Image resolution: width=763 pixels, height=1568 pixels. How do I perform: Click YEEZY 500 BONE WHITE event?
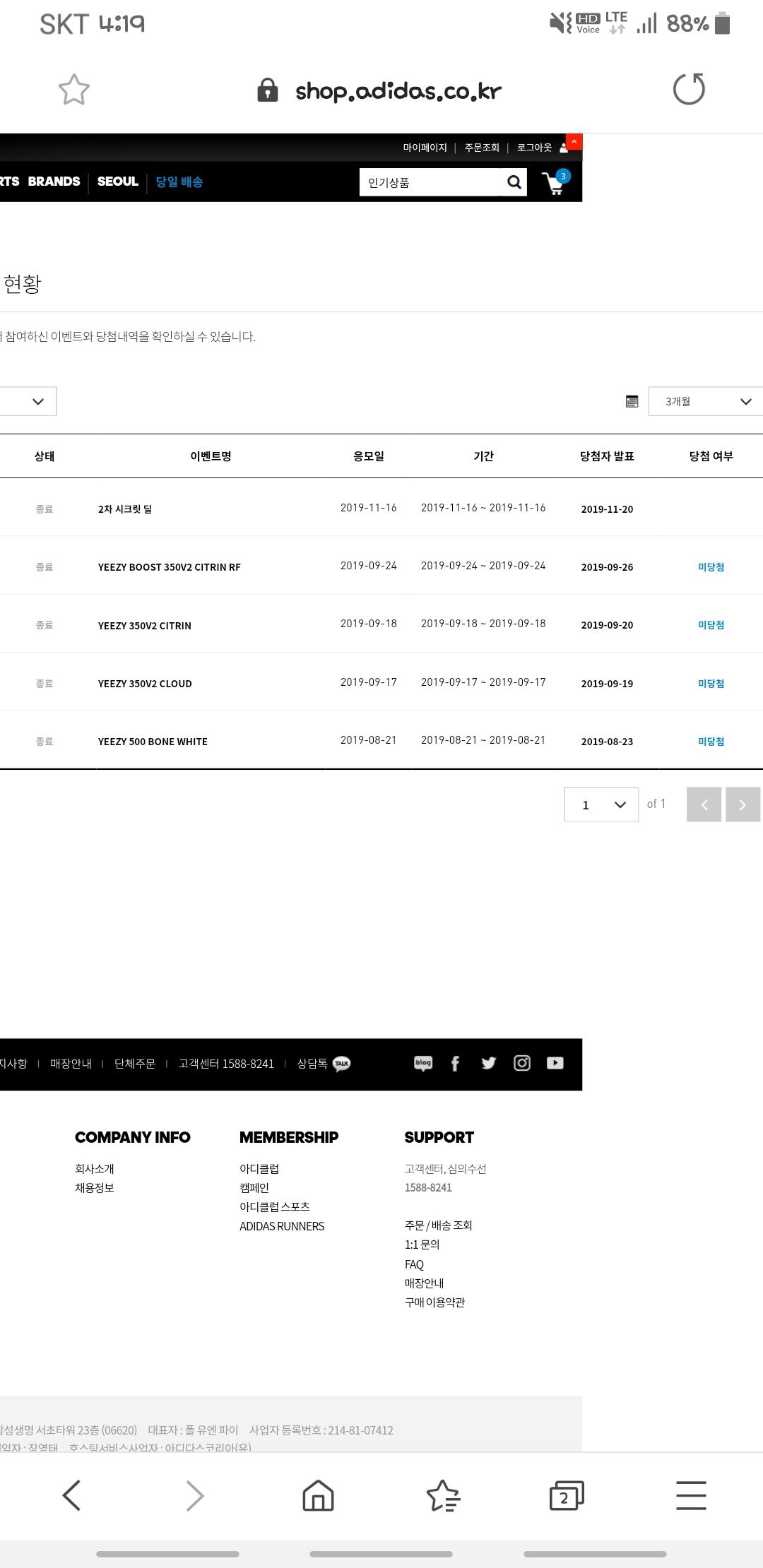point(153,742)
